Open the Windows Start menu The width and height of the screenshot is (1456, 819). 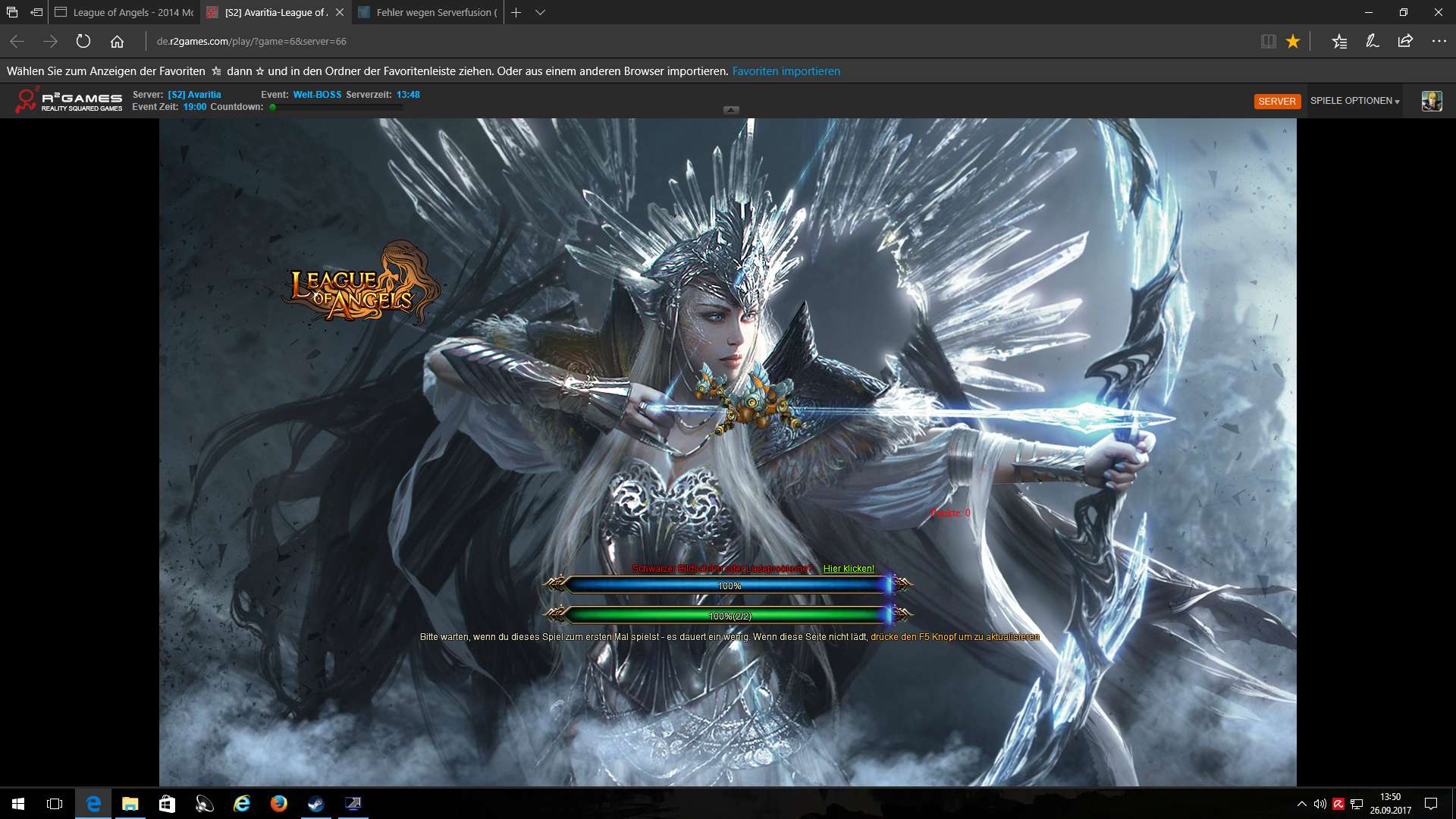pyautogui.click(x=18, y=804)
